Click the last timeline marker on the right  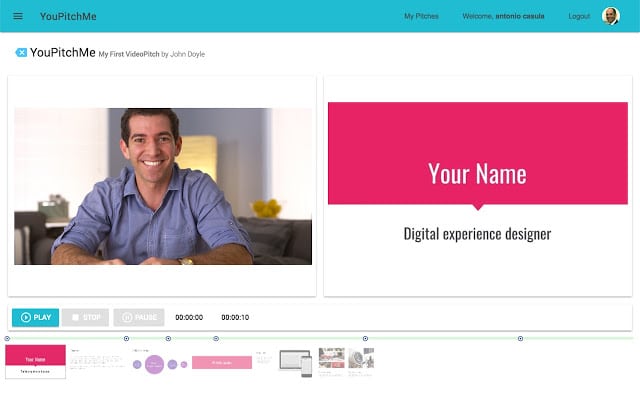tap(521, 339)
